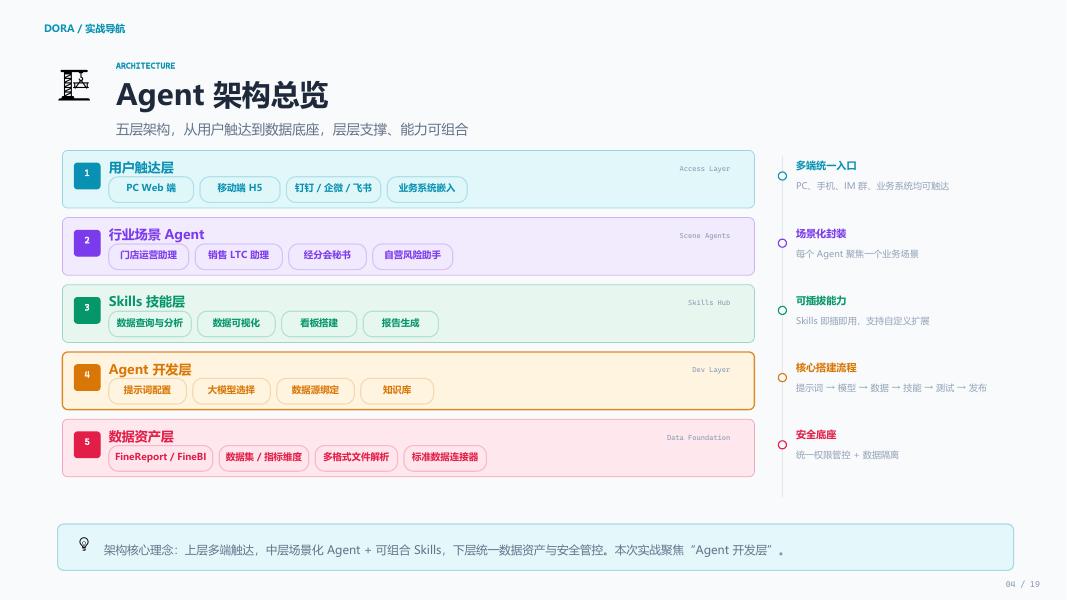Select the 销售 LTC 助理 pill
Screen dimensions: 1067x600
(238, 256)
